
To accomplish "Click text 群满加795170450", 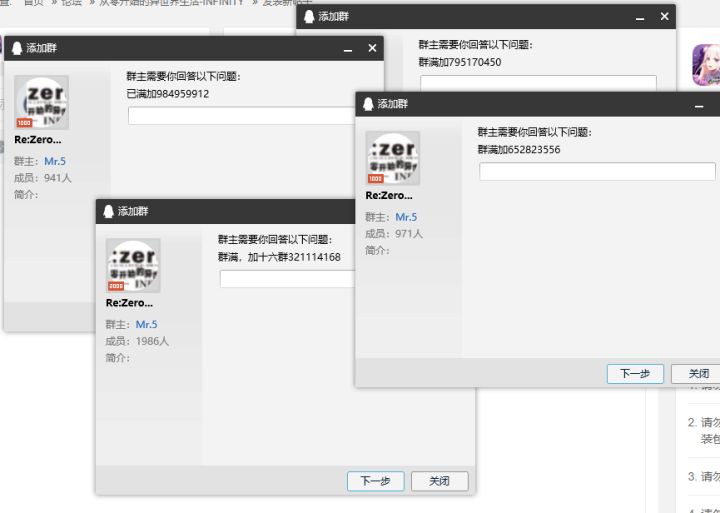I will tap(460, 62).
